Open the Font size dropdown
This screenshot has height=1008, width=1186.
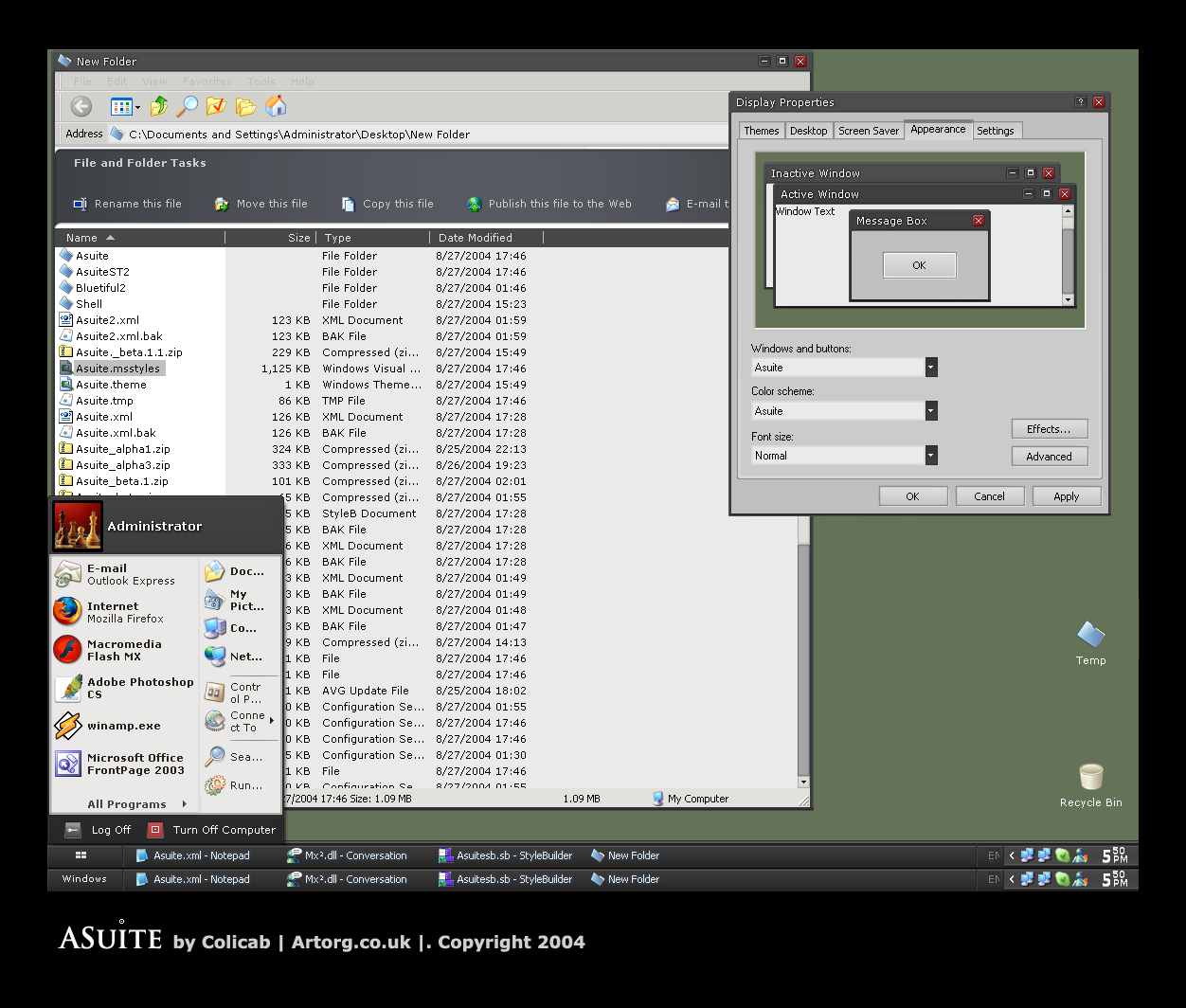930,455
